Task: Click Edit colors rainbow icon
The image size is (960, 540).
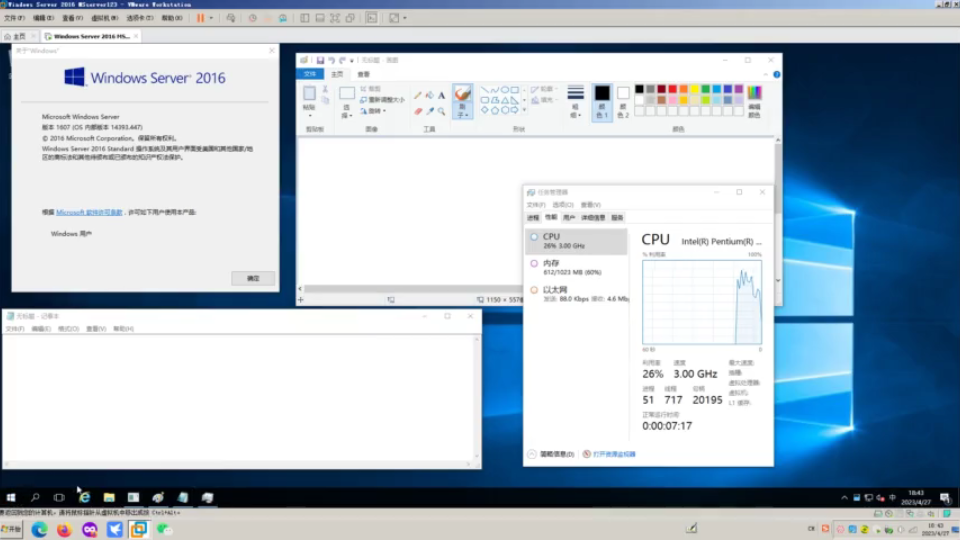Action: (x=754, y=92)
